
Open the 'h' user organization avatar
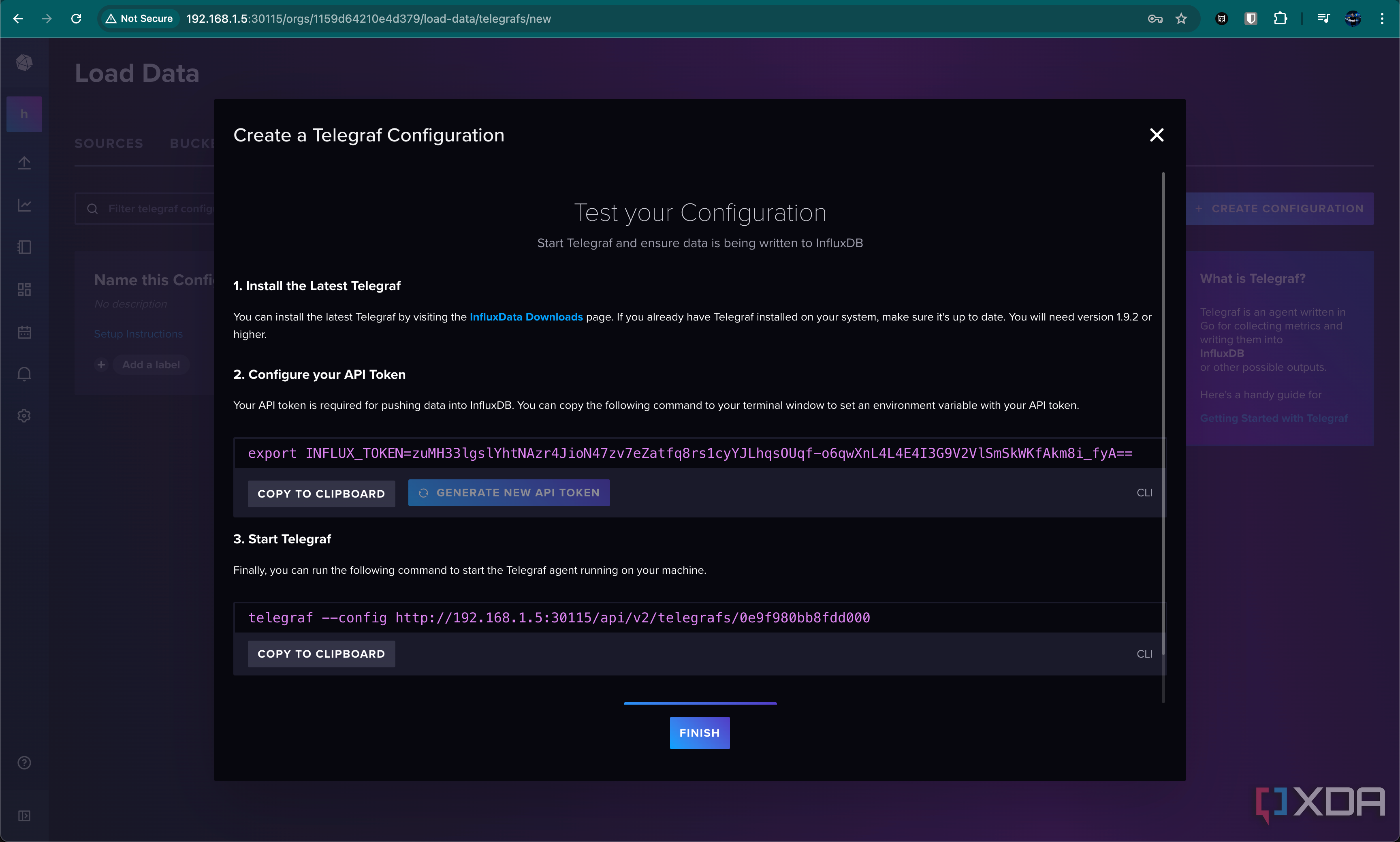[x=24, y=114]
